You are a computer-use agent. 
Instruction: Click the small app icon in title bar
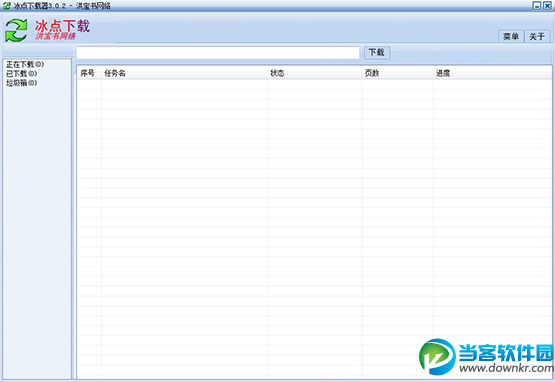(6, 6)
